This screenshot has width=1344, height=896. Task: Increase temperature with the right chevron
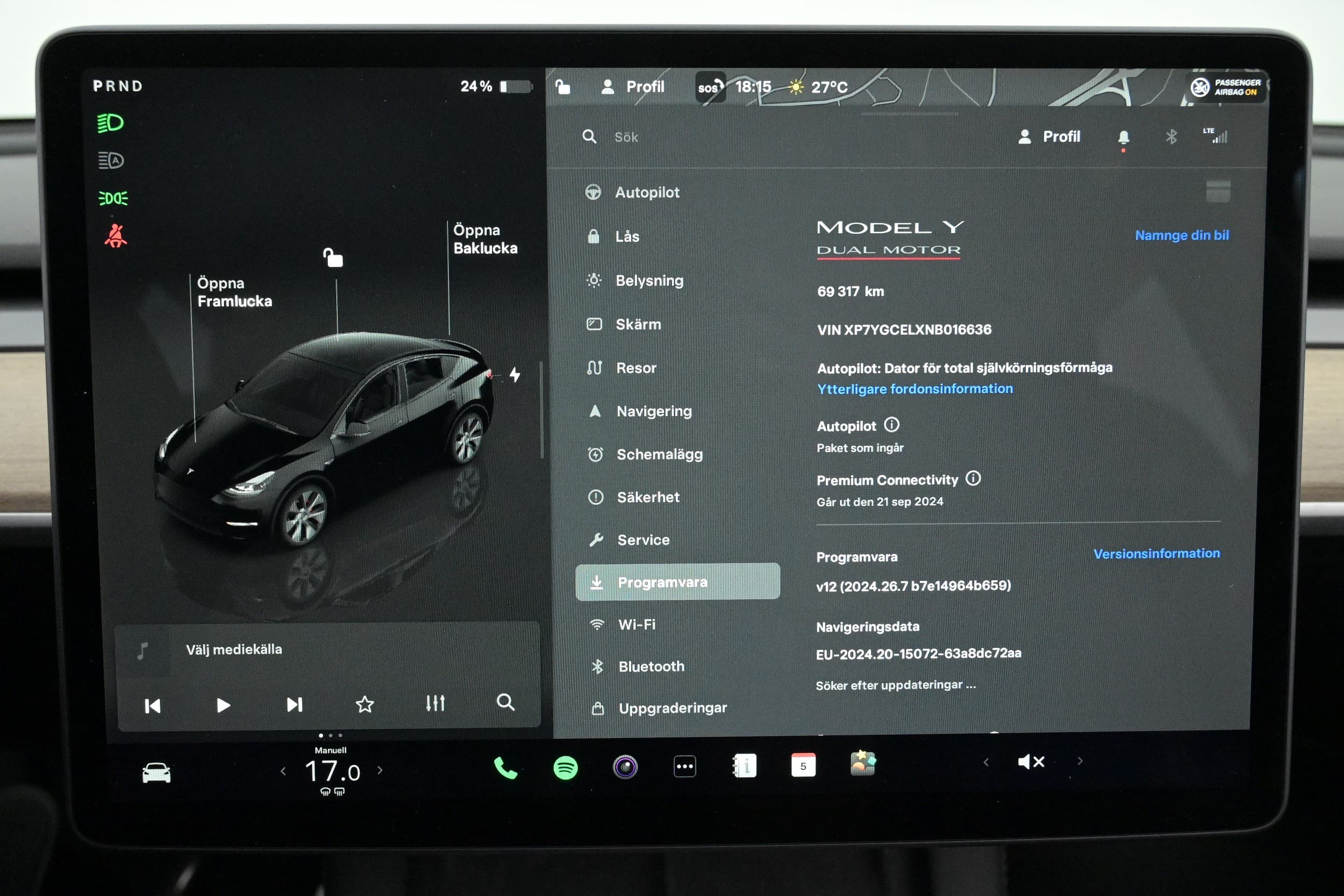point(380,770)
